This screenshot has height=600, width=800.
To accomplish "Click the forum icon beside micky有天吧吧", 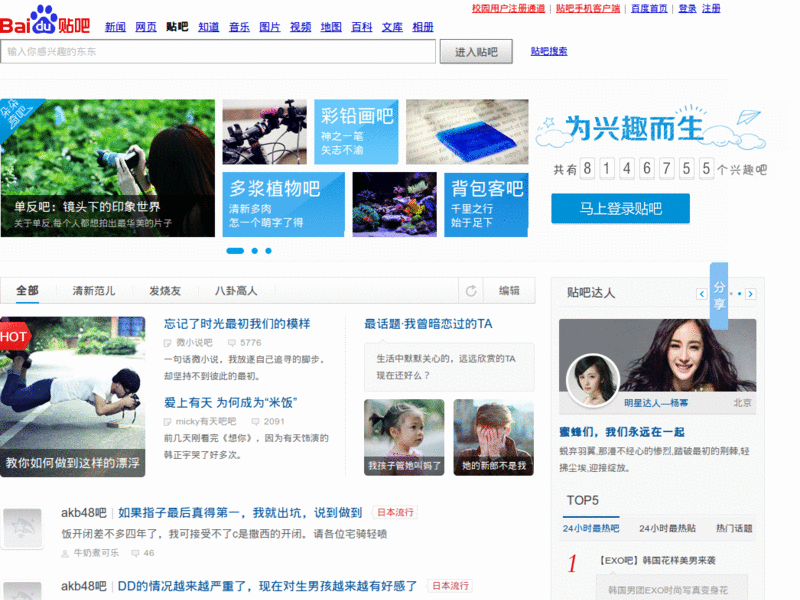I will [x=167, y=421].
